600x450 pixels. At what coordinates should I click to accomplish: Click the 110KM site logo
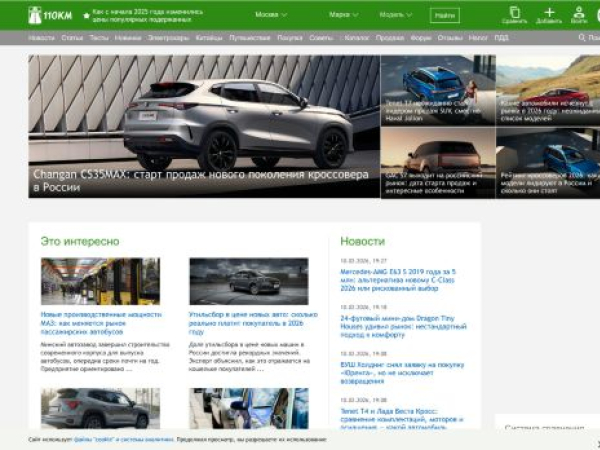49,15
